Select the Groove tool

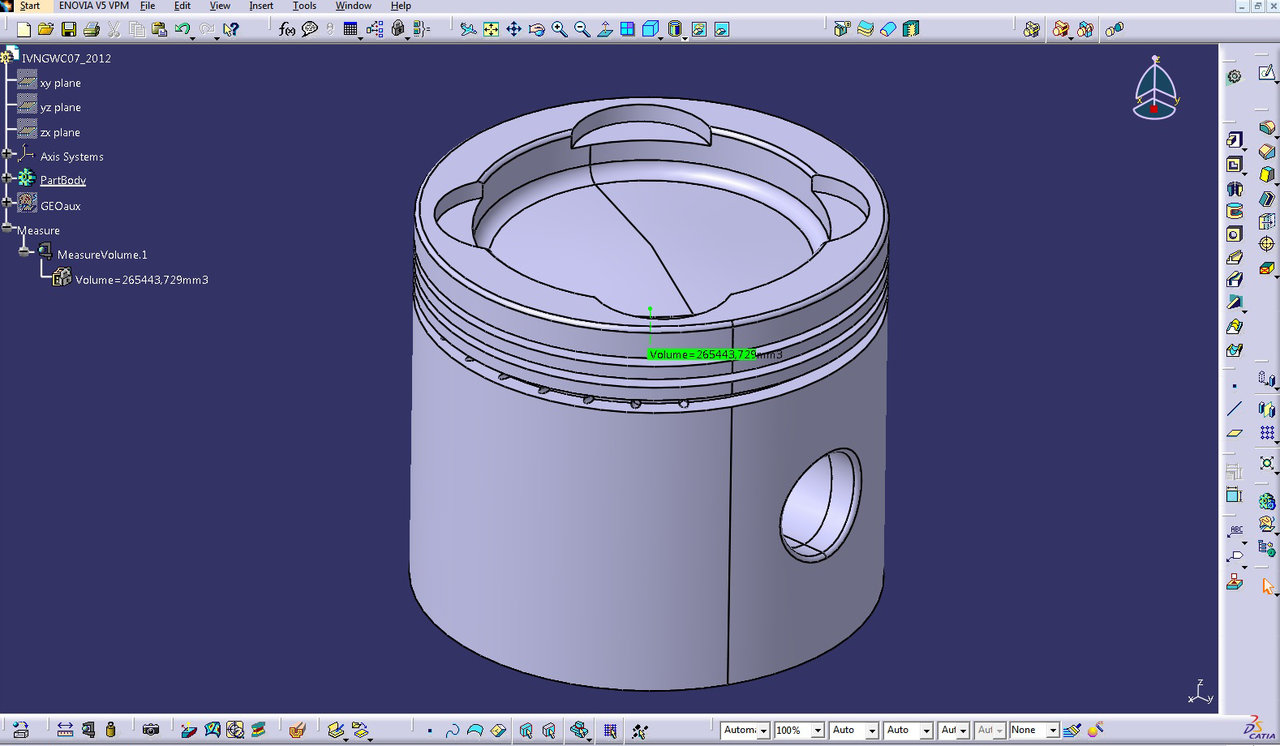click(1235, 211)
